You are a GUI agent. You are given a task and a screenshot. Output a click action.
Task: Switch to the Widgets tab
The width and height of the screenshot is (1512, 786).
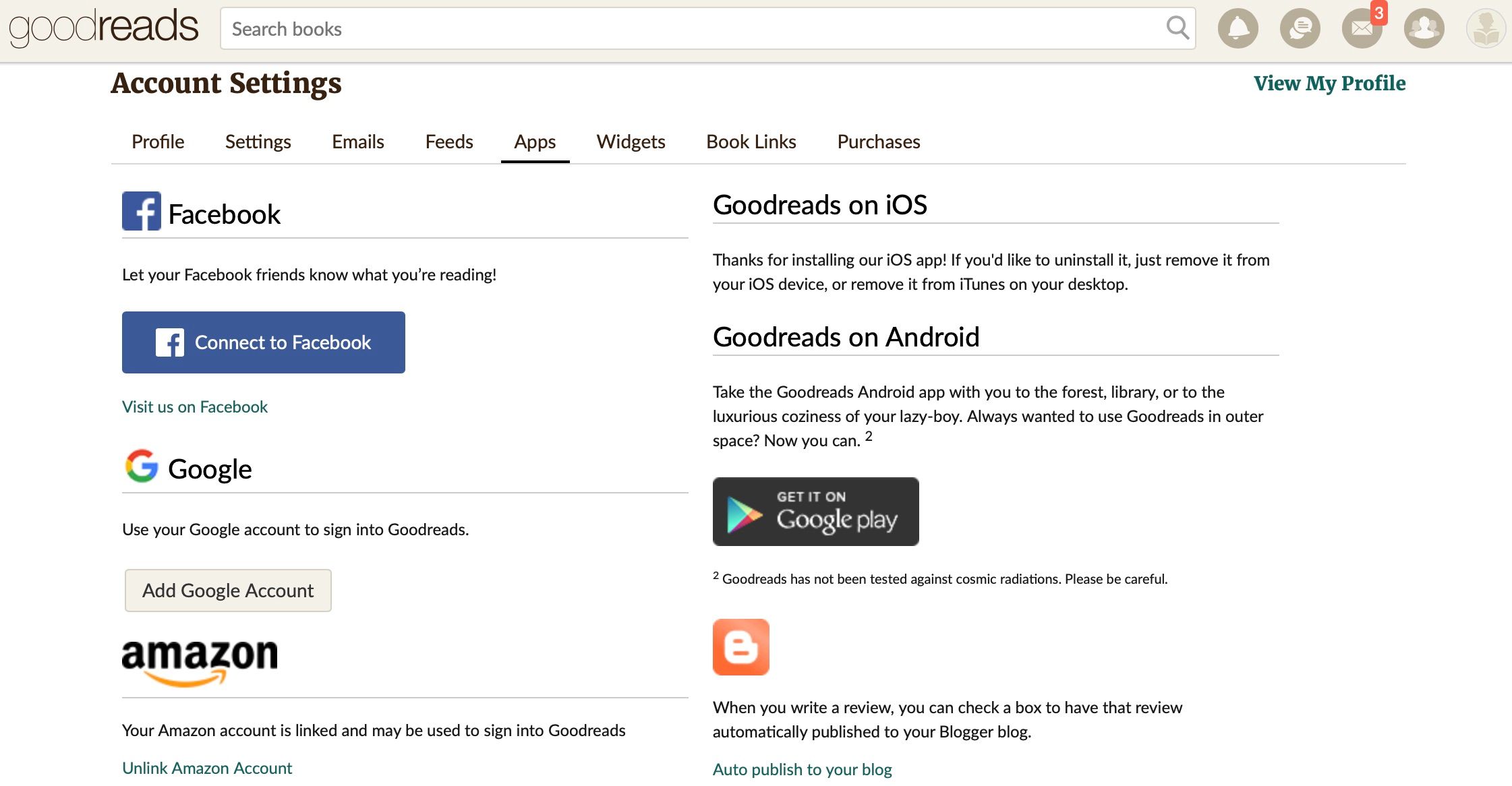click(x=630, y=142)
